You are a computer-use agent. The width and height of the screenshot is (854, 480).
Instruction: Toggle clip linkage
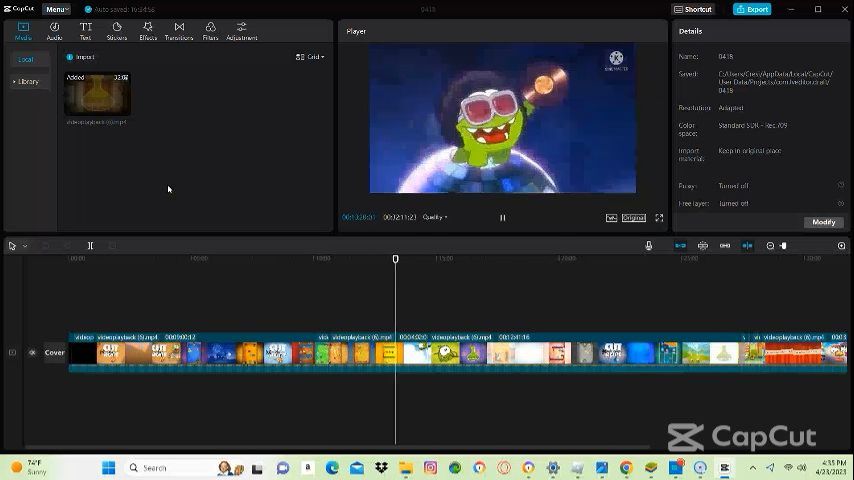[725, 246]
